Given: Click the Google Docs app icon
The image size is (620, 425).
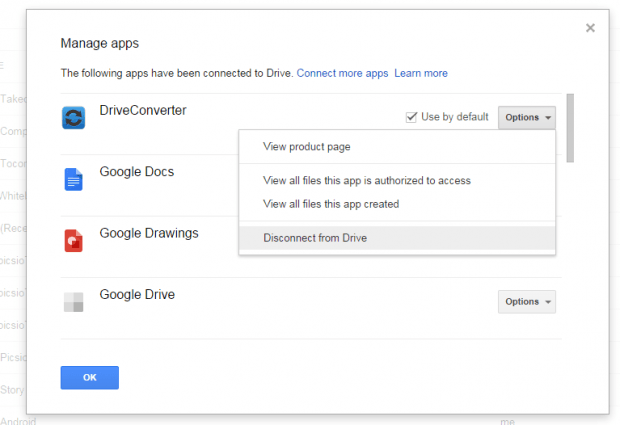Looking at the screenshot, I should (74, 179).
